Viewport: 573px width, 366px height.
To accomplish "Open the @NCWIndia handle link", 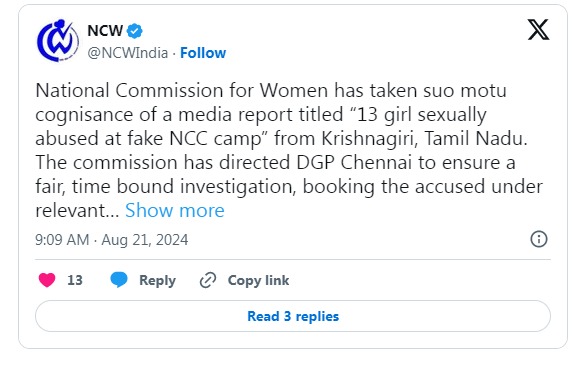I will [128, 53].
